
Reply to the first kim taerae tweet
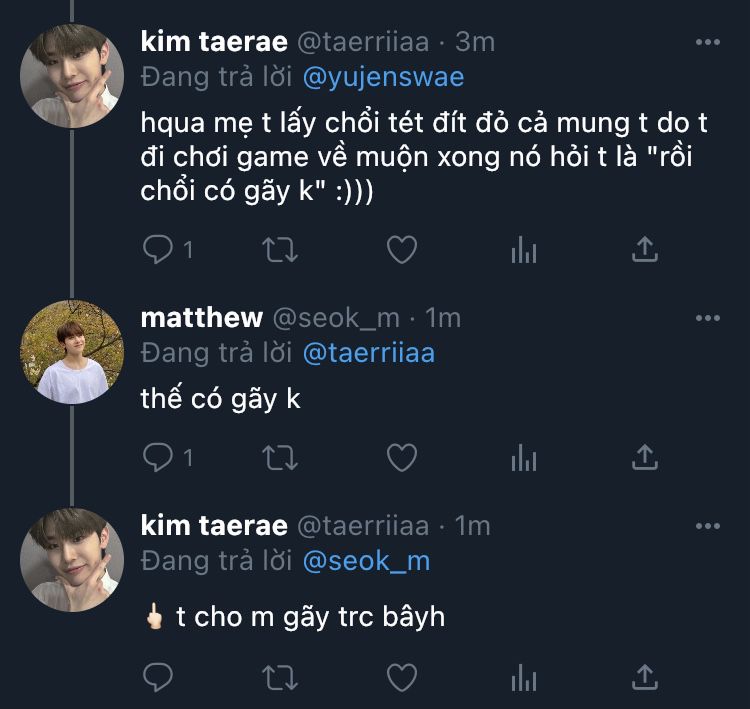158,249
